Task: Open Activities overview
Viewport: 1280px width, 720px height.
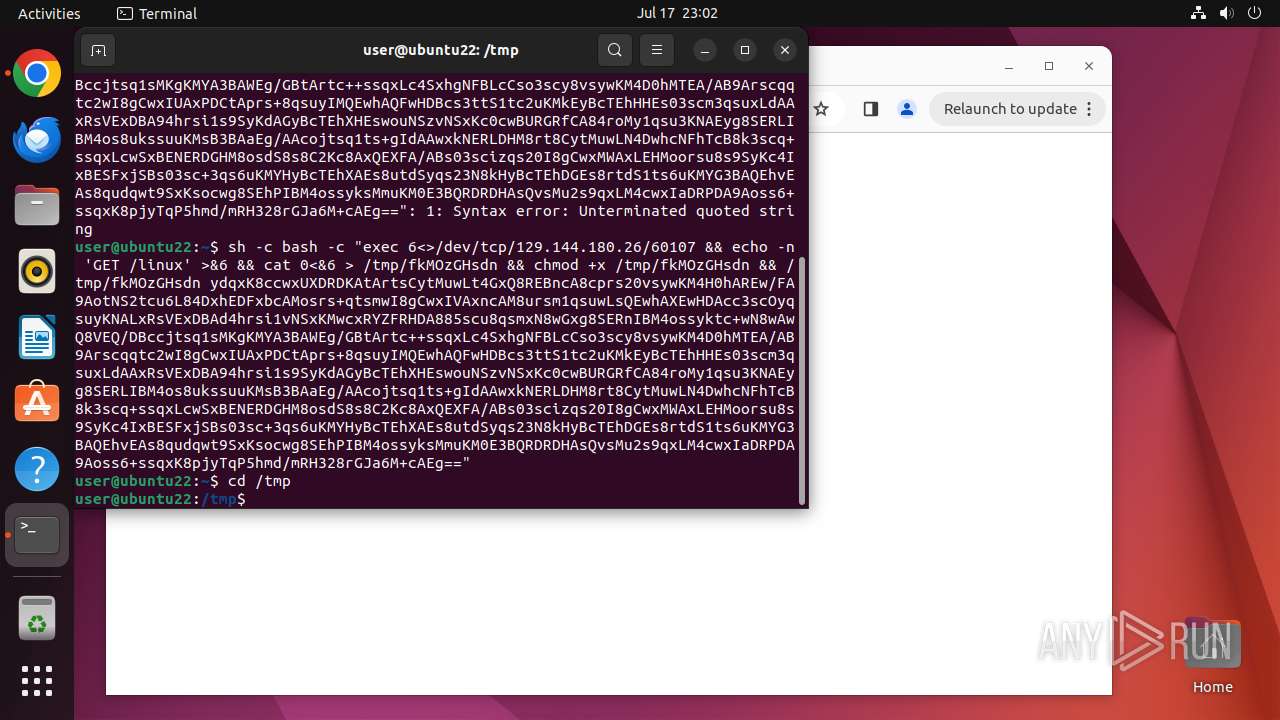Action: click(x=49, y=13)
